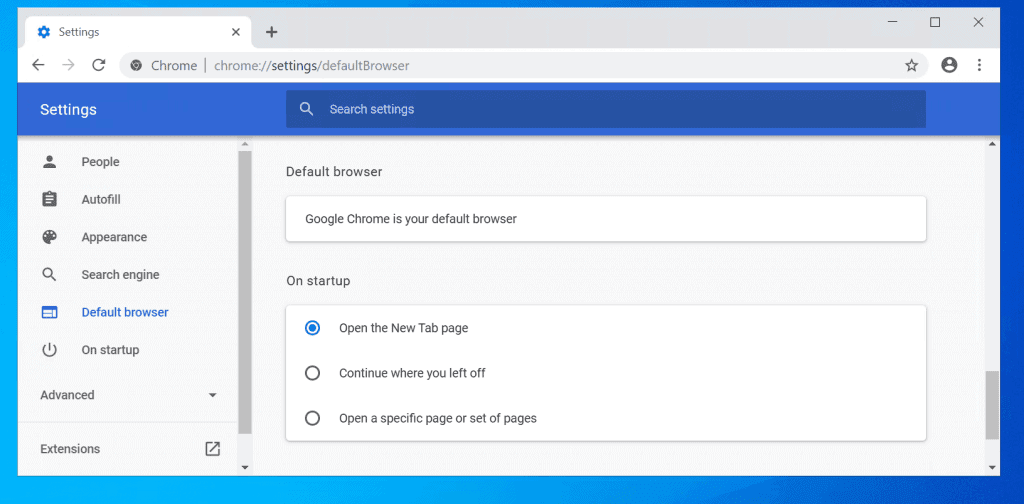This screenshot has width=1024, height=504.
Task: Click the Search settings field
Action: 605,109
